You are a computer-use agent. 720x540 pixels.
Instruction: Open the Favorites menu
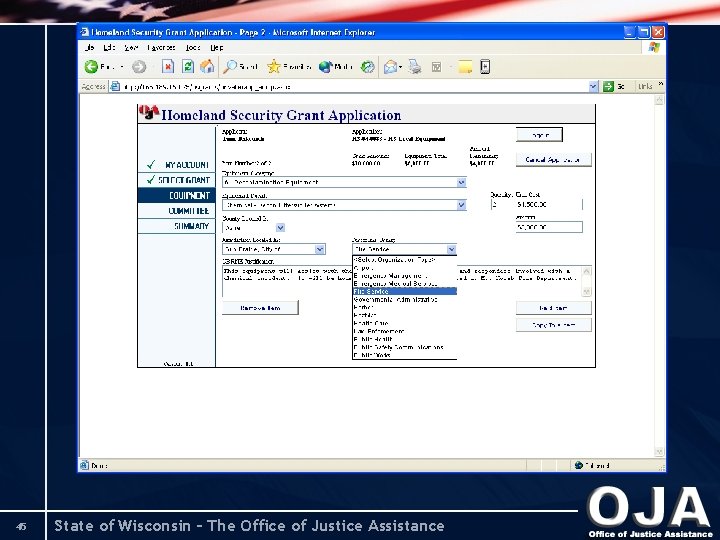161,47
